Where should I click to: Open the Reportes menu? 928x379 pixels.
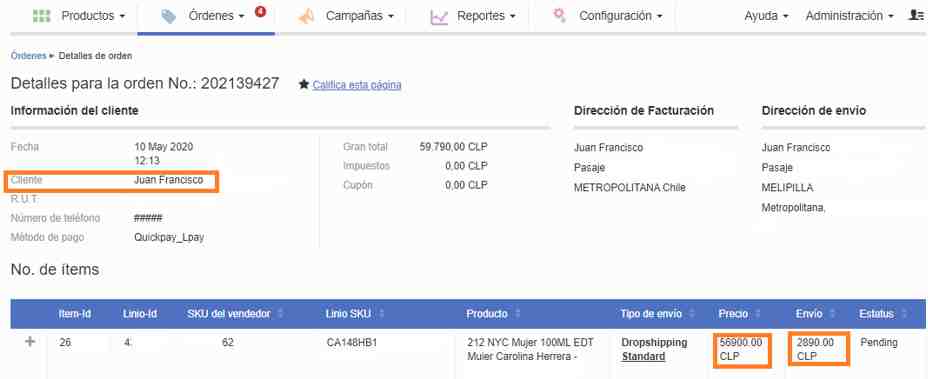click(486, 16)
